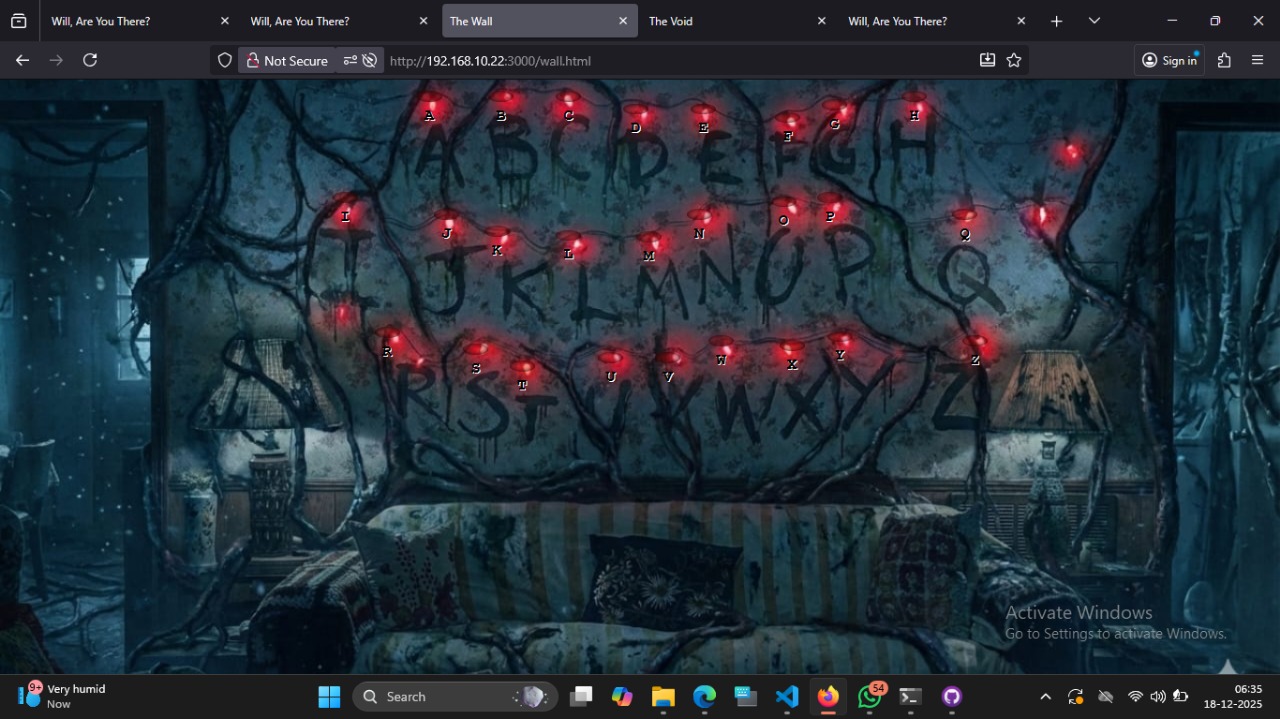Image resolution: width=1280 pixels, height=719 pixels.
Task: Activate the bulb labeled U
Action: click(x=612, y=360)
